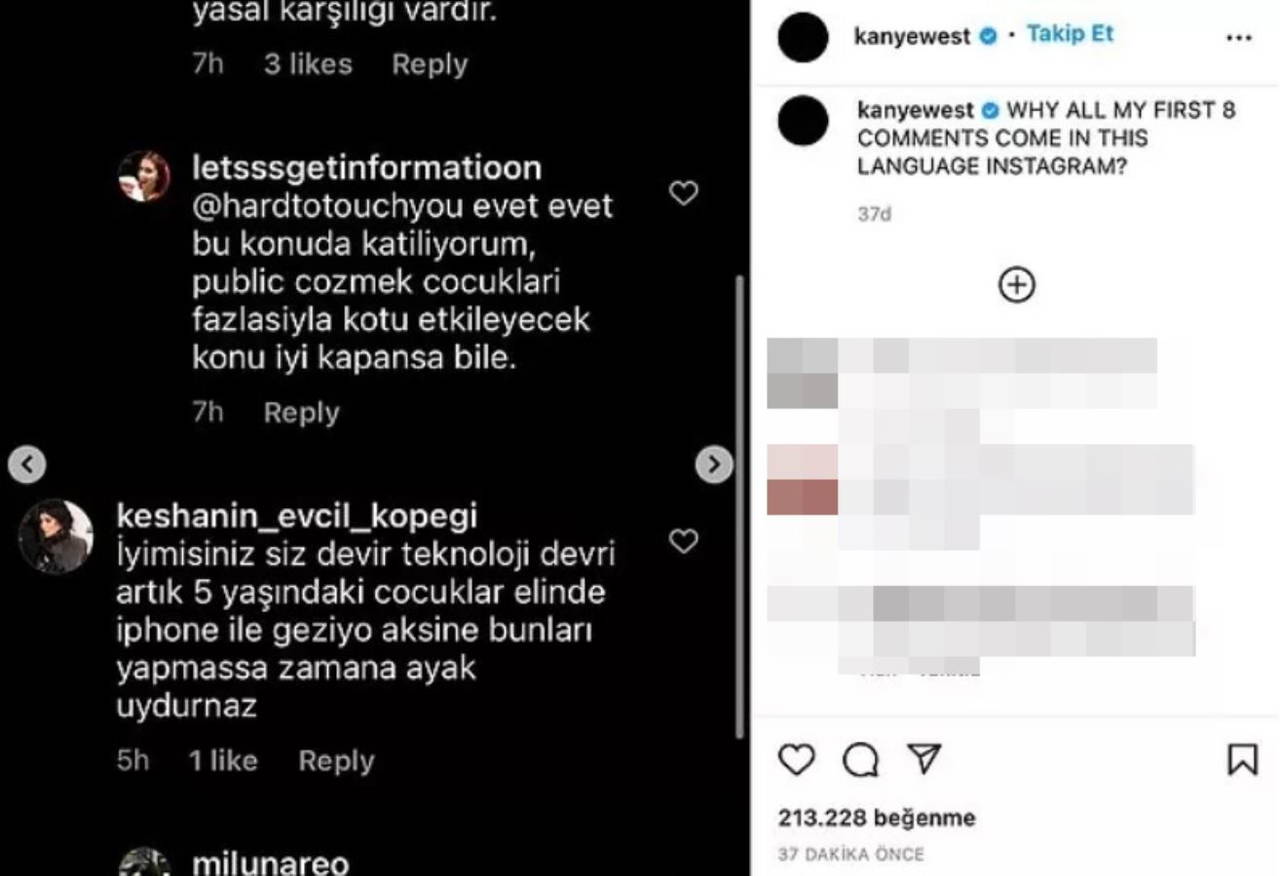Viewport: 1280px width, 876px height.
Task: Load more comments with plus circle
Action: [x=1017, y=285]
